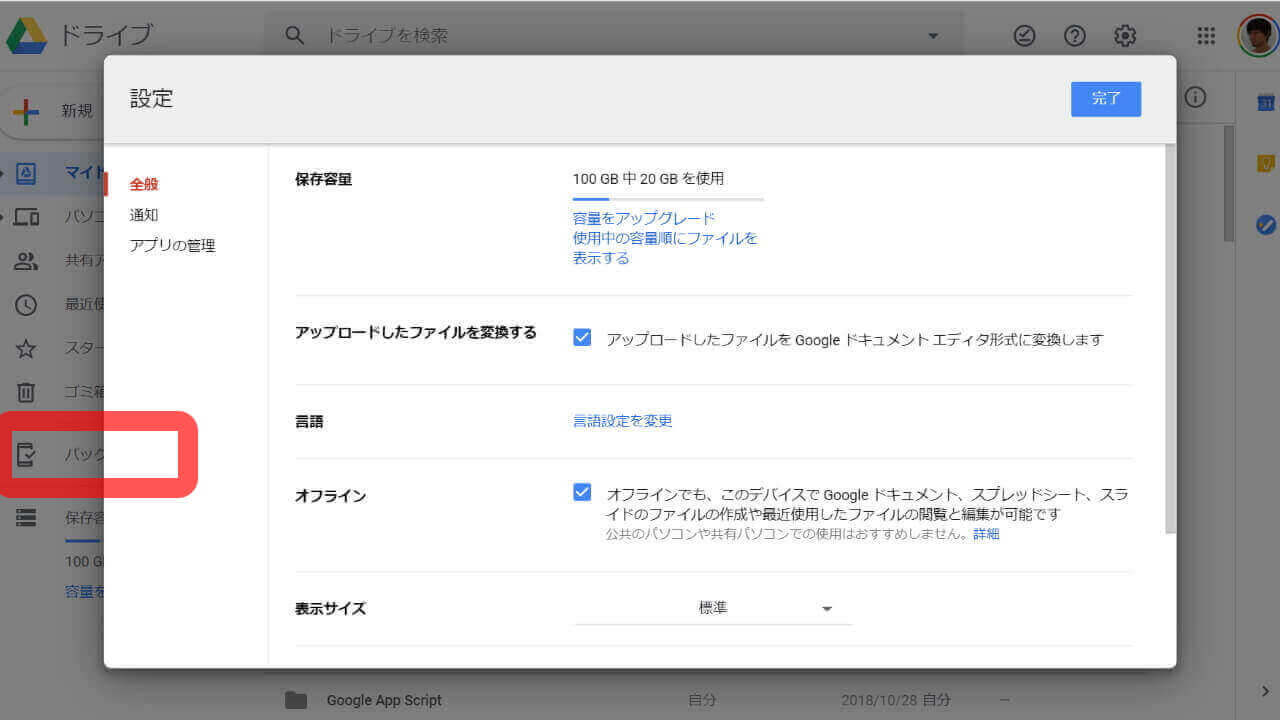Expand the side panel chevron at bottom right
Image resolution: width=1280 pixels, height=720 pixels.
(x=1265, y=691)
